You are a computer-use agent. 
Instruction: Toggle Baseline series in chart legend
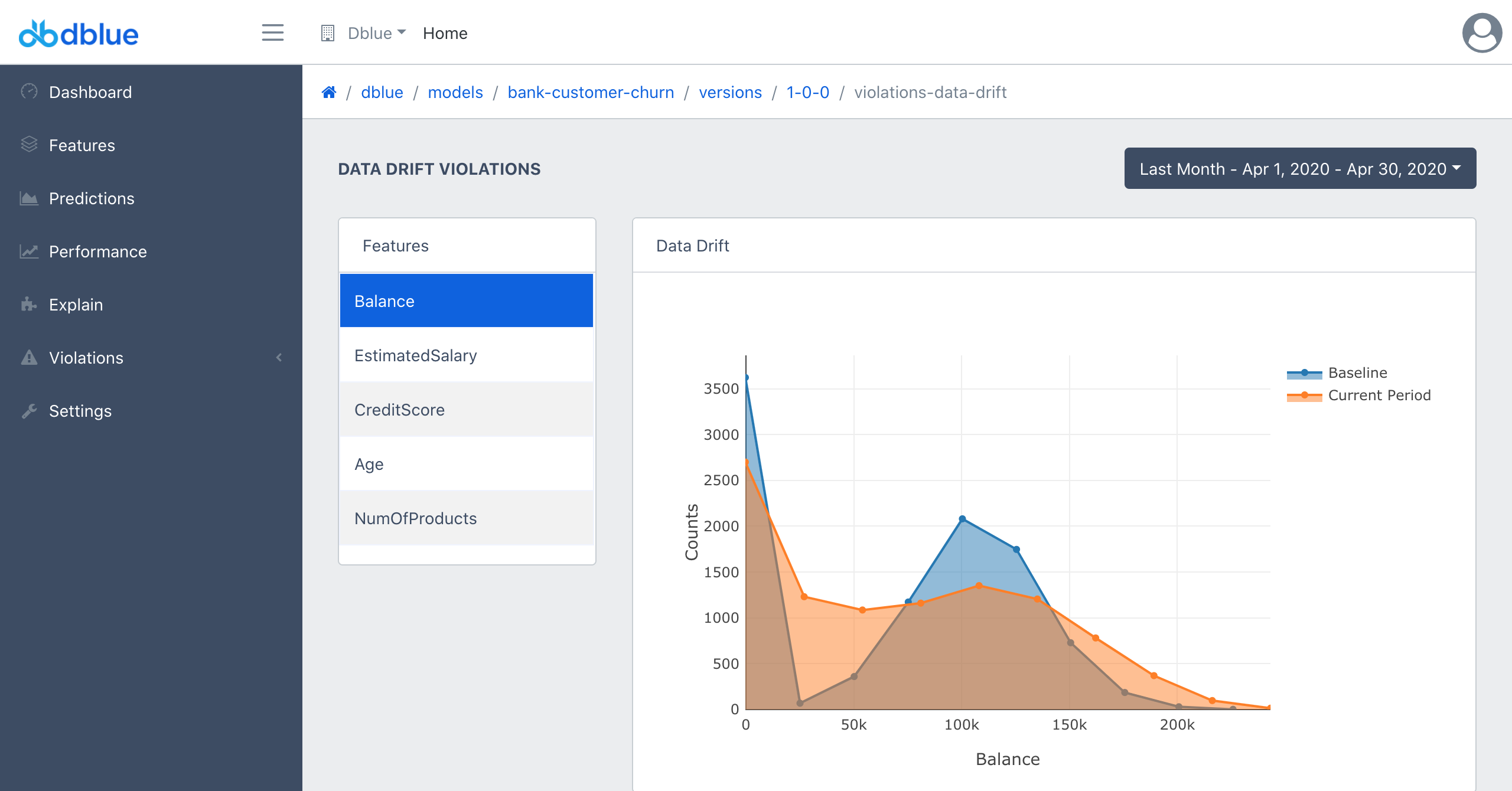[x=1357, y=373]
